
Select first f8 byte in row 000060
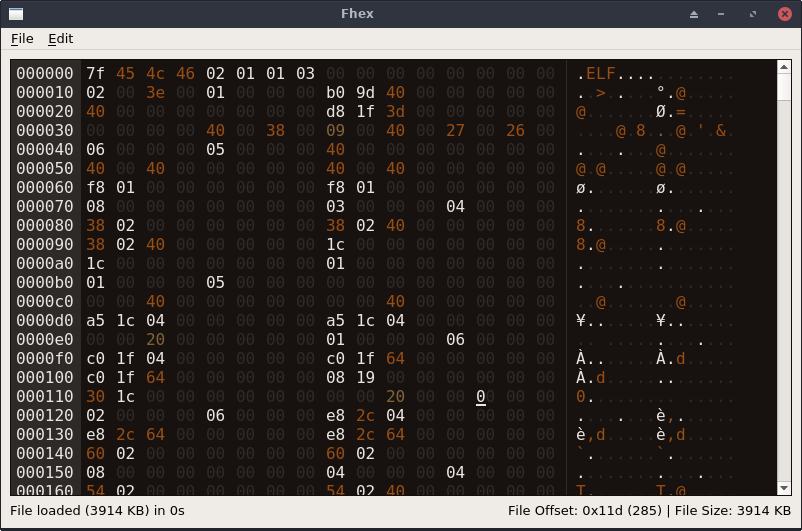[95, 188]
